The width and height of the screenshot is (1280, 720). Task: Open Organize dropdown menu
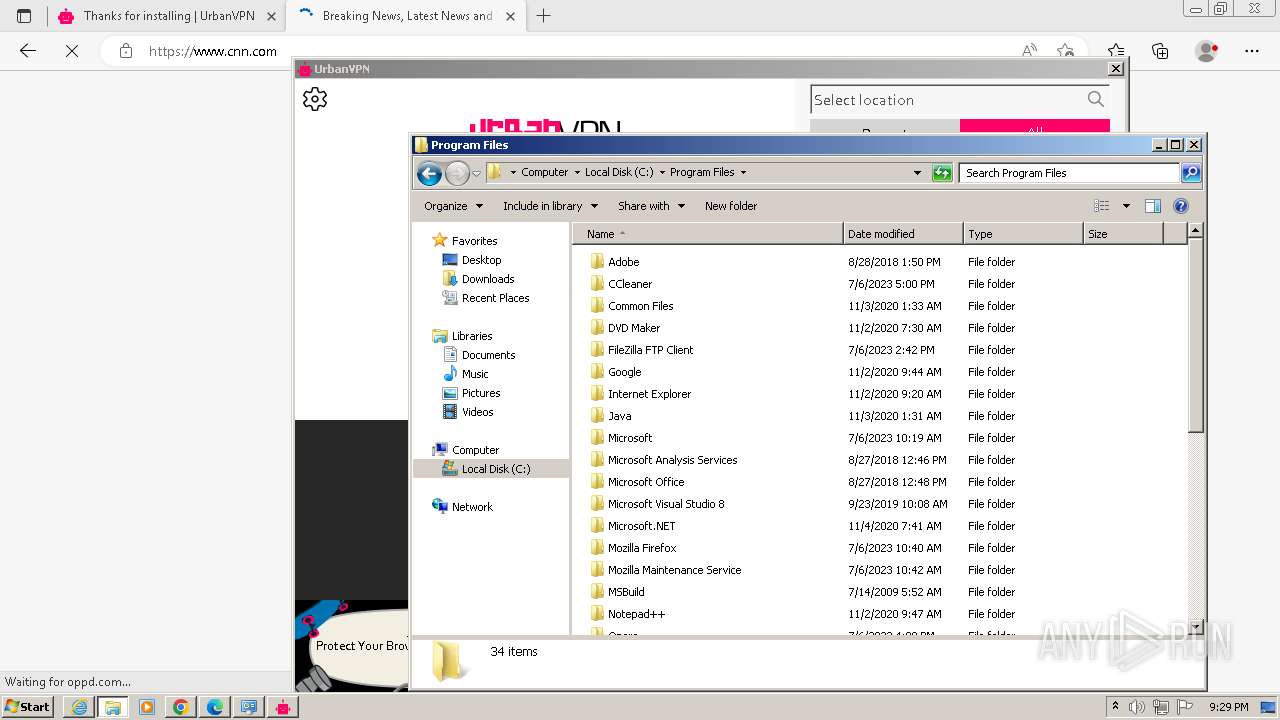453,206
